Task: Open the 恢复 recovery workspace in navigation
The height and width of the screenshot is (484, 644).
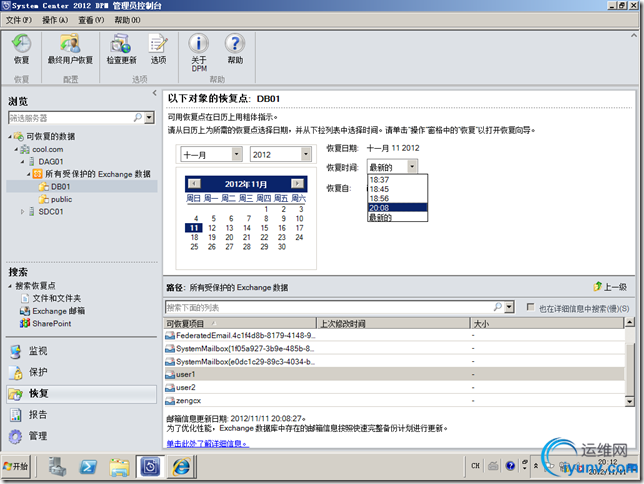Action: (81, 394)
